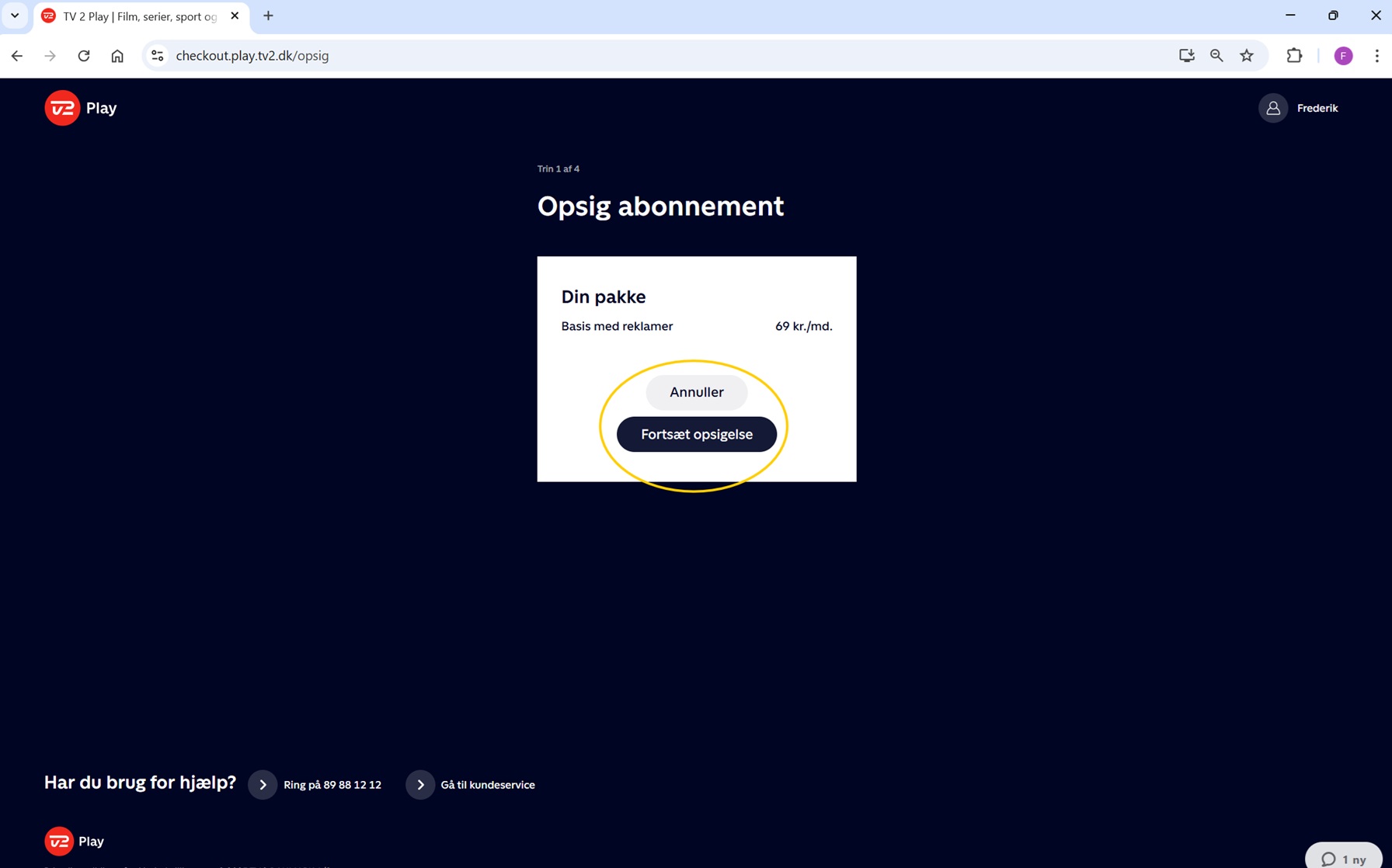
Task: Click the Opsig abonnement heading
Action: (x=660, y=207)
